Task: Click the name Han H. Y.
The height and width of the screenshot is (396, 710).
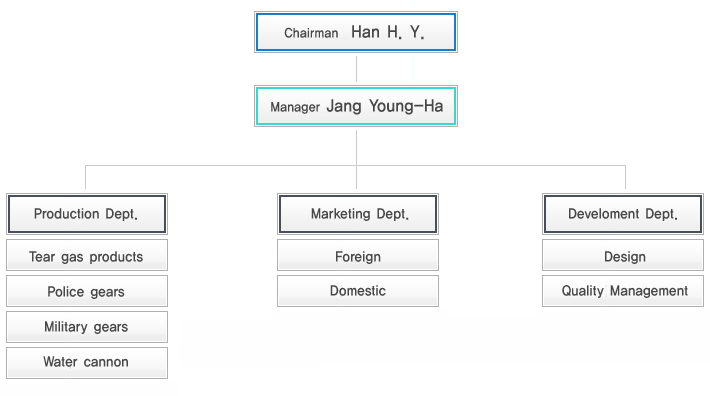Action: click(388, 32)
